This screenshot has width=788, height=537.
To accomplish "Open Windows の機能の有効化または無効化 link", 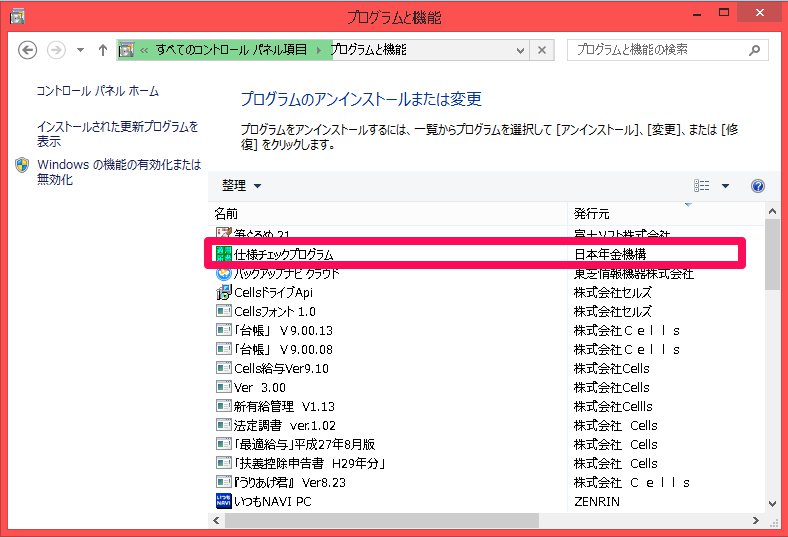I will [119, 172].
